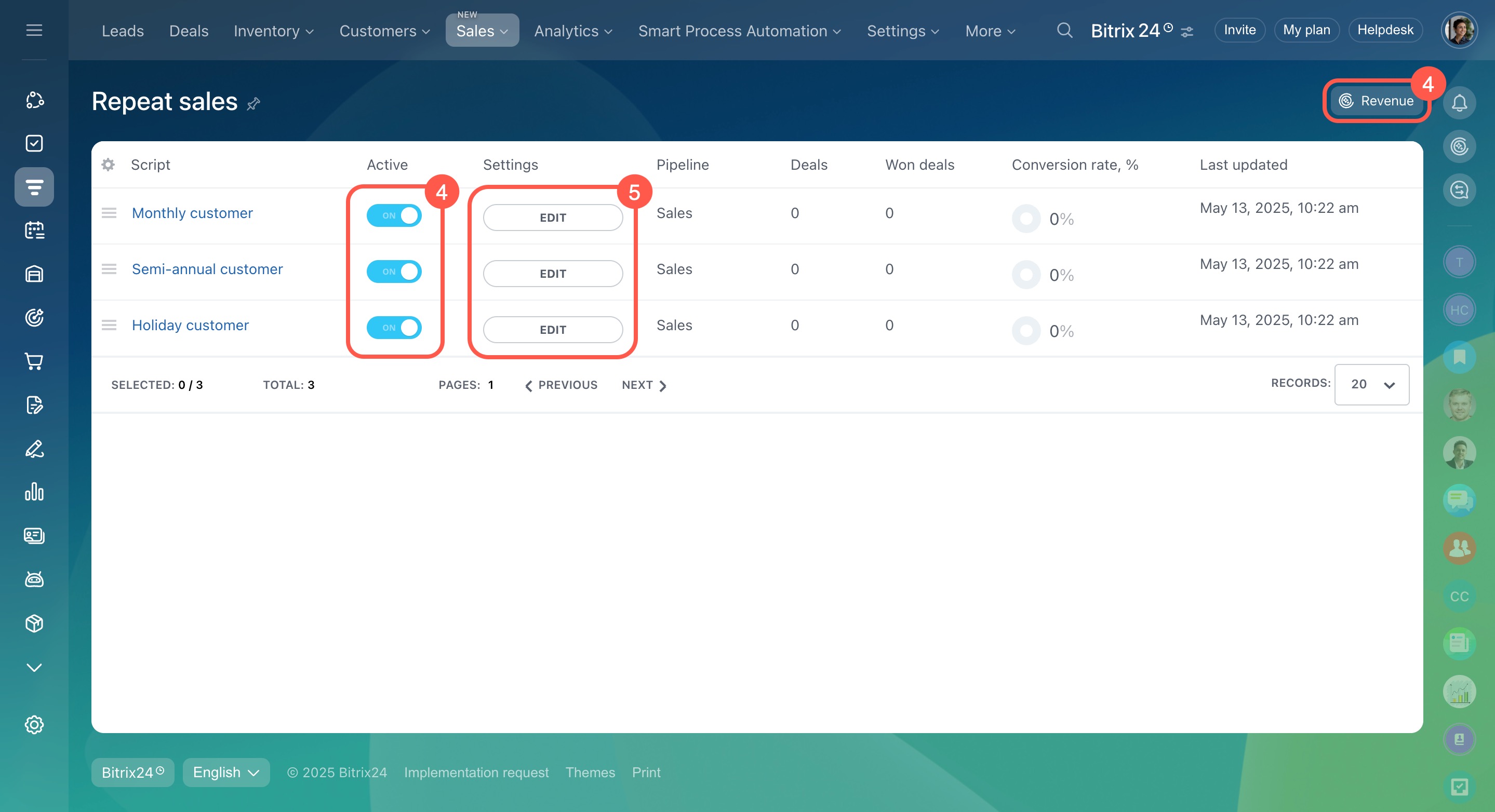Image resolution: width=1495 pixels, height=812 pixels.
Task: Click the Revenue button
Action: pyautogui.click(x=1376, y=101)
